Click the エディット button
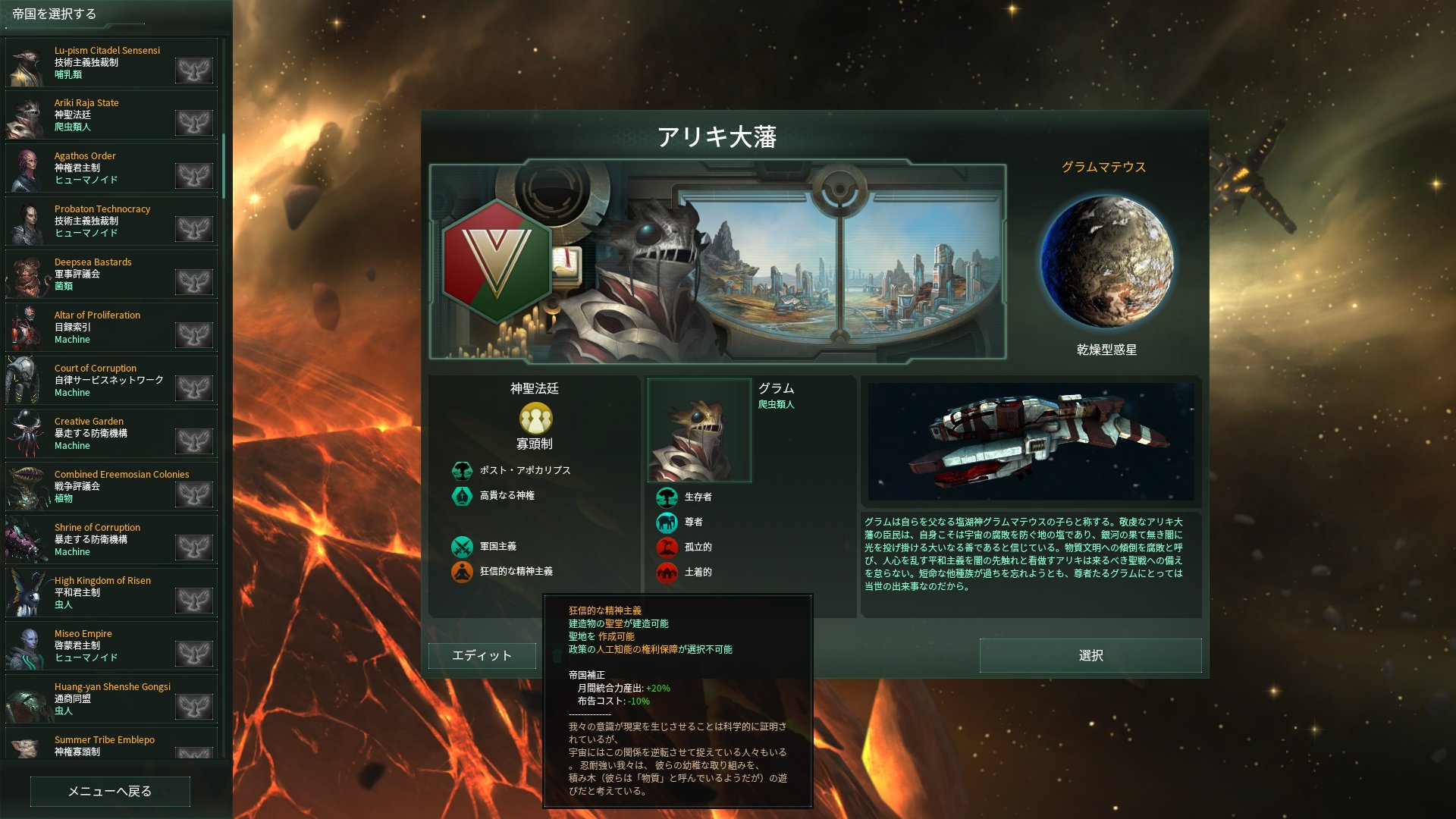 point(482,655)
